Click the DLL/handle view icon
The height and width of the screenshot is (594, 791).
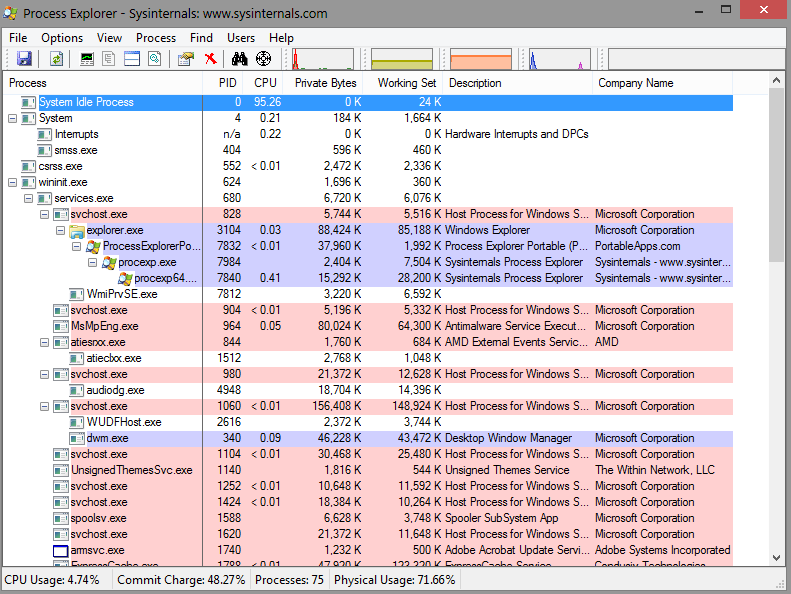coord(155,59)
